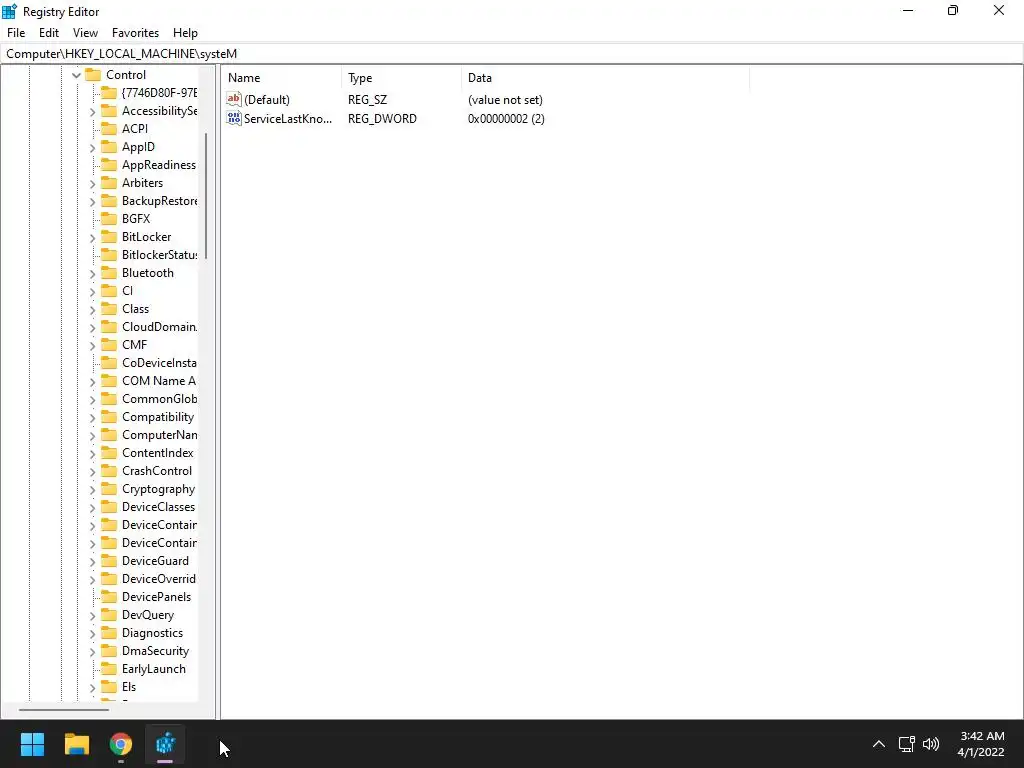Expand the AppID key
Viewport: 1024px width, 768px height.
[92, 148]
